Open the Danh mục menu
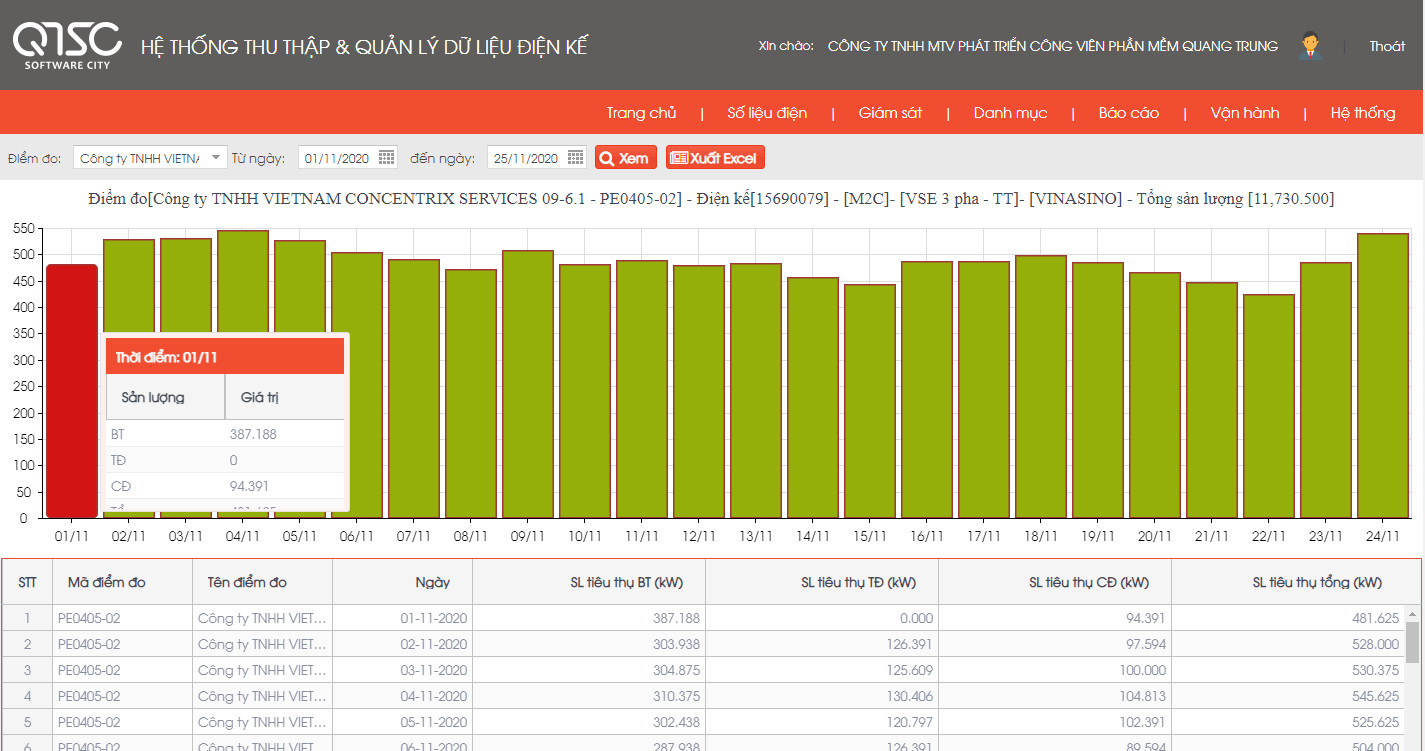The height and width of the screenshot is (751, 1425). [1010, 113]
